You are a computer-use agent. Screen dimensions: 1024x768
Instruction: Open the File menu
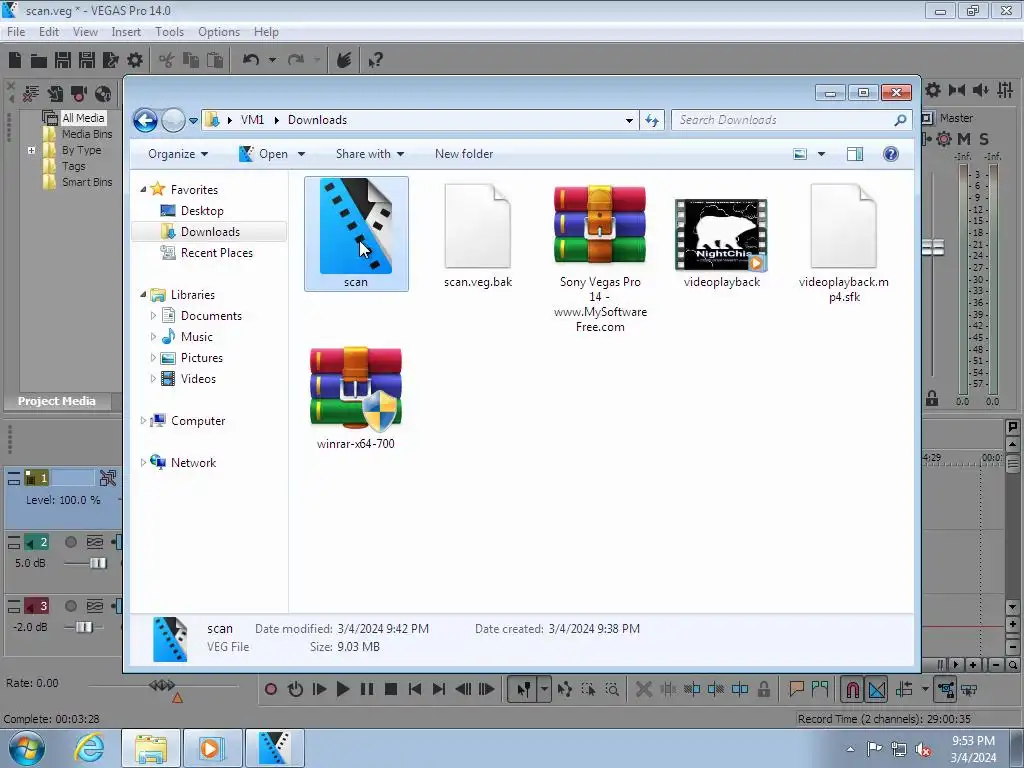pyautogui.click(x=16, y=32)
